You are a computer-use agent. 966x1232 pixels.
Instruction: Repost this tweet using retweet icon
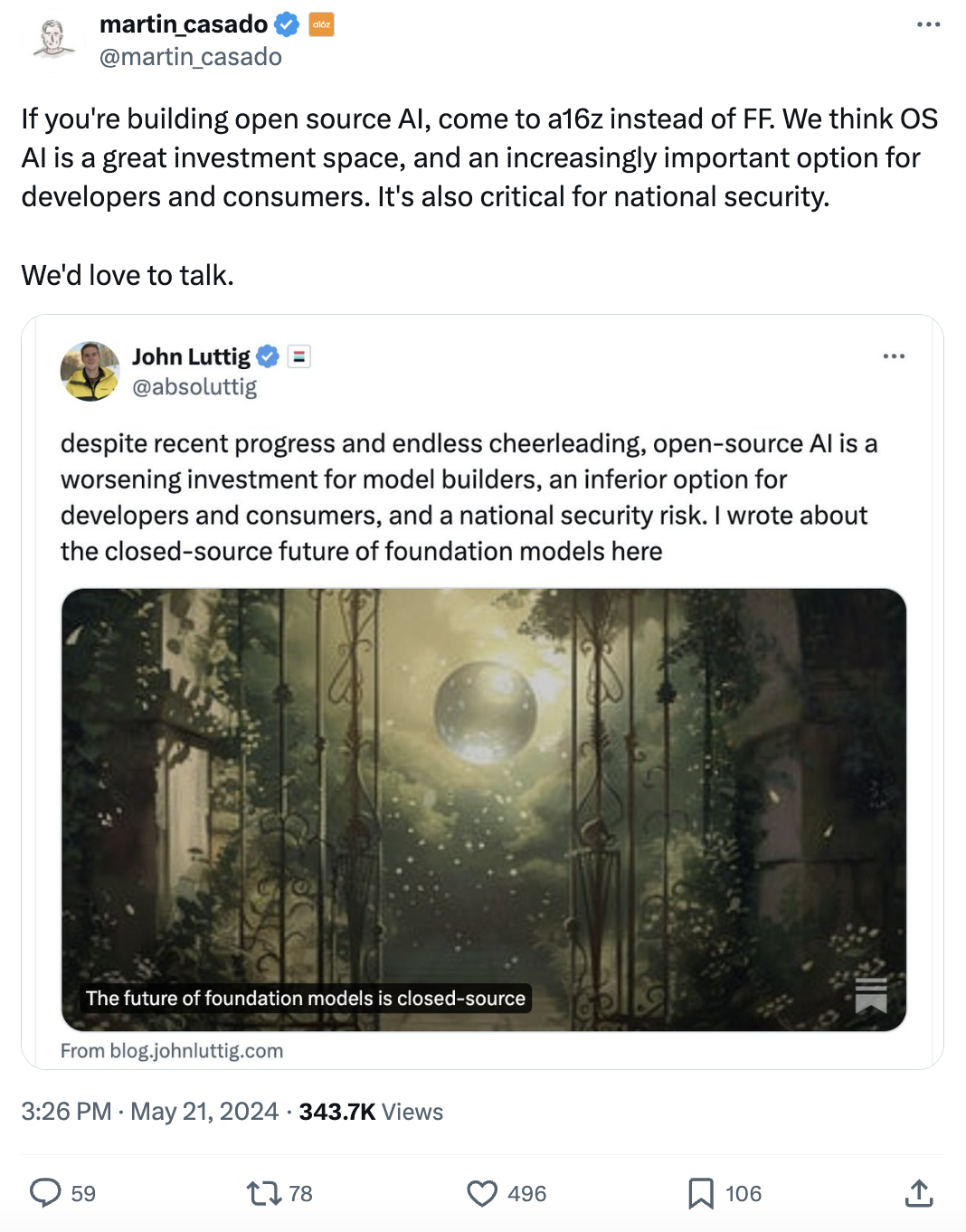[264, 1193]
